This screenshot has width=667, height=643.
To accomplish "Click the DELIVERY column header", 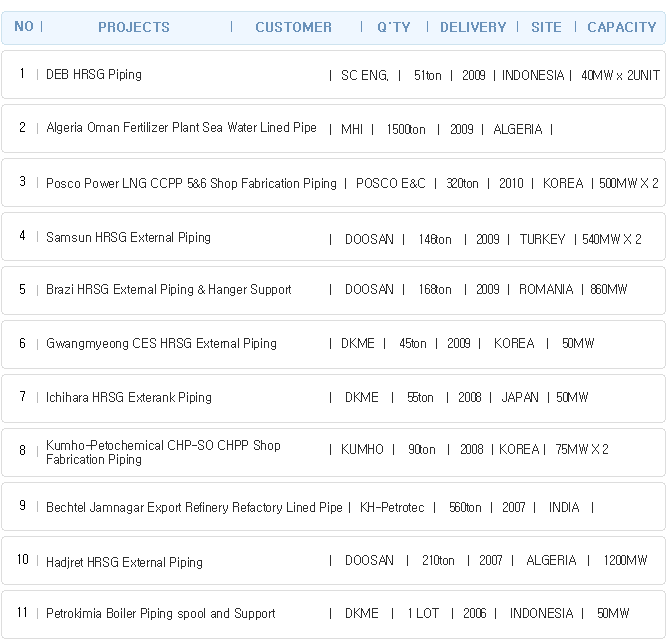I will (473, 27).
